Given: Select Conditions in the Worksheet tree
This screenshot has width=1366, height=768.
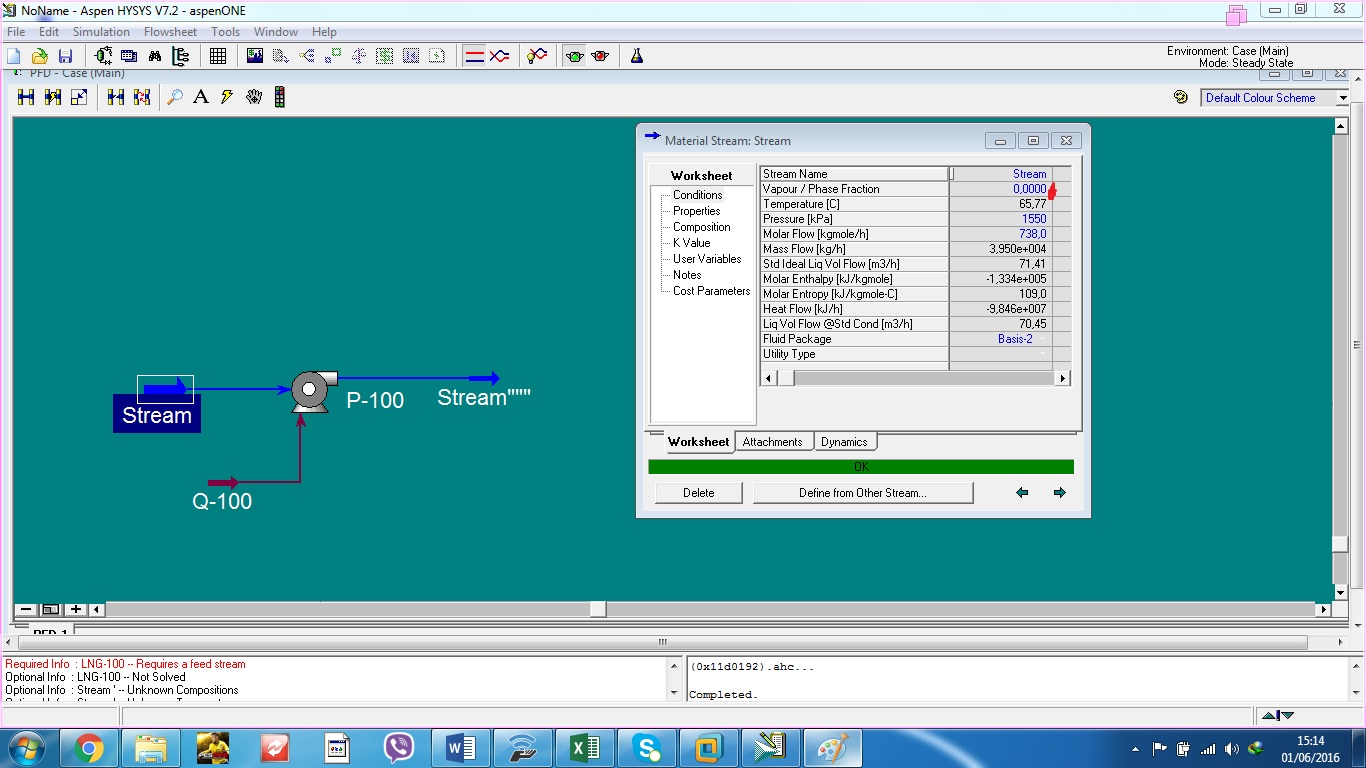Looking at the screenshot, I should pyautogui.click(x=697, y=195).
